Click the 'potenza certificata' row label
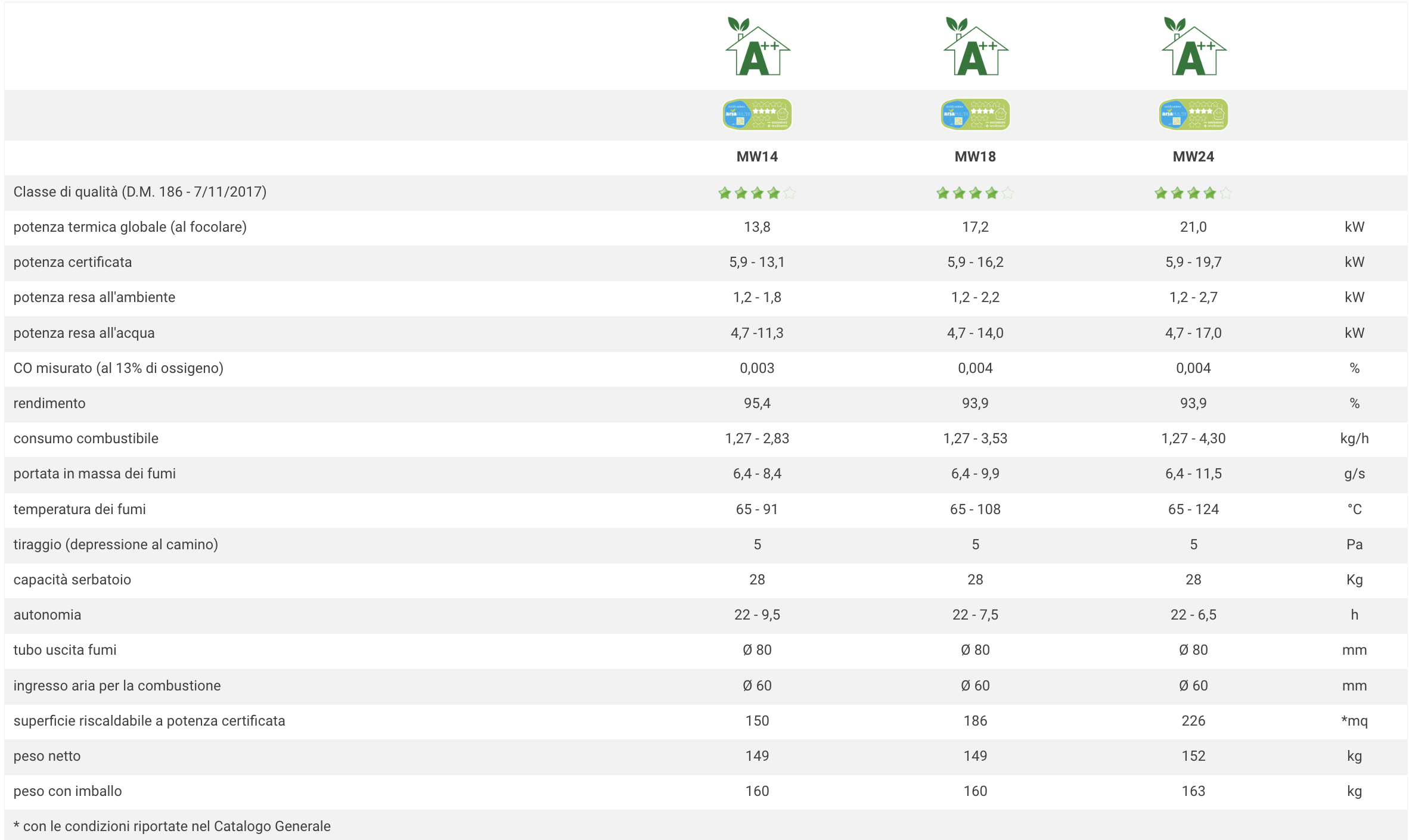Screen dimensions: 1409x840 [x=73, y=262]
